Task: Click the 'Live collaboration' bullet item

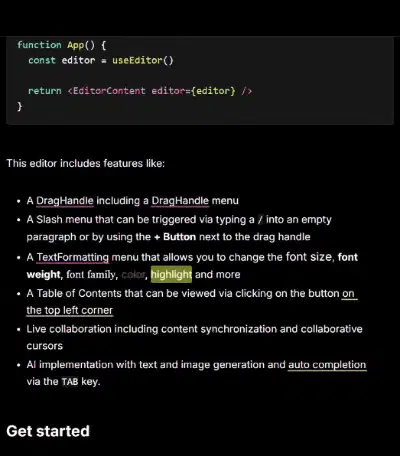Action: click(194, 337)
